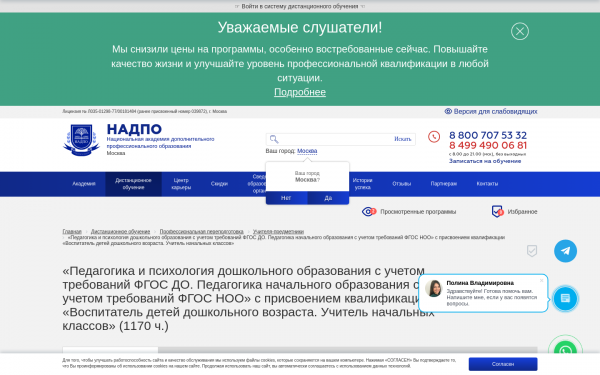Screen dimensions: 600x375
Task: Go to Дистанционное обучение breadcrumb
Action: coord(120,232)
